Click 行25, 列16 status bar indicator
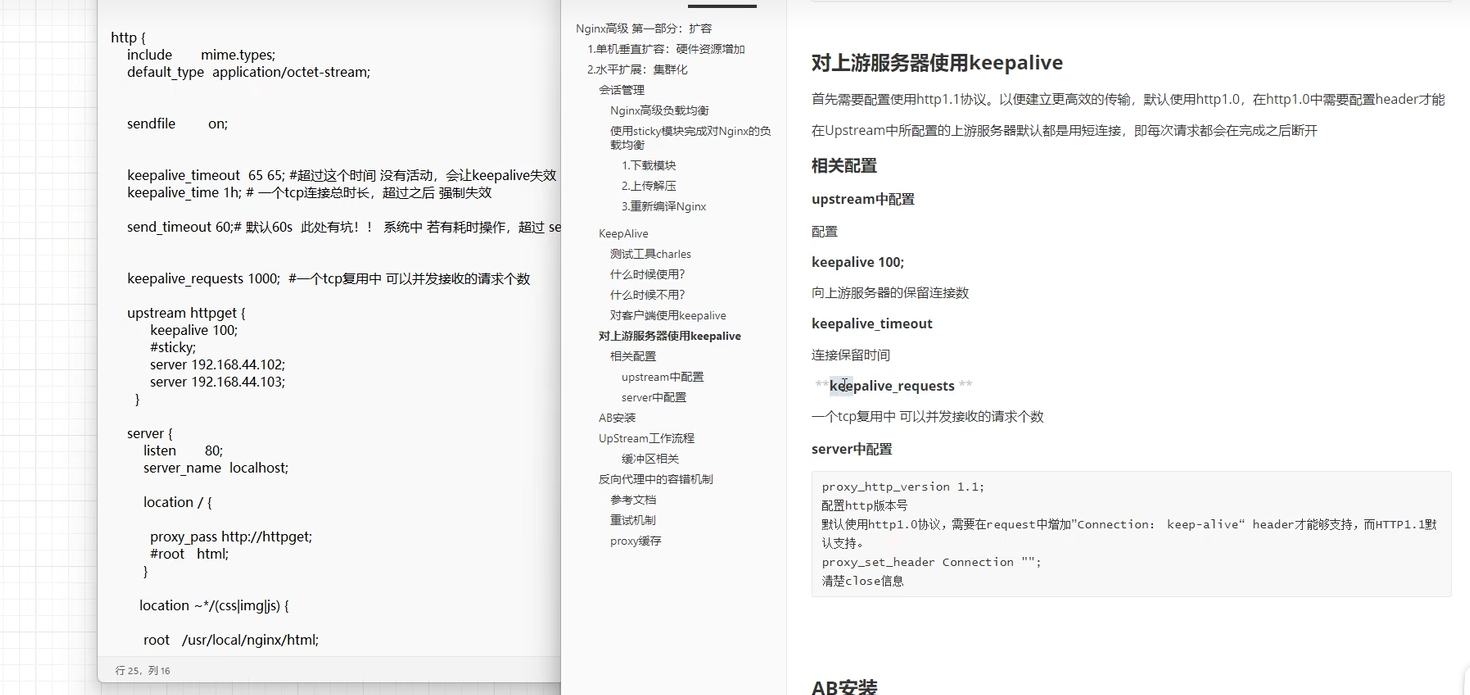 click(x=143, y=671)
